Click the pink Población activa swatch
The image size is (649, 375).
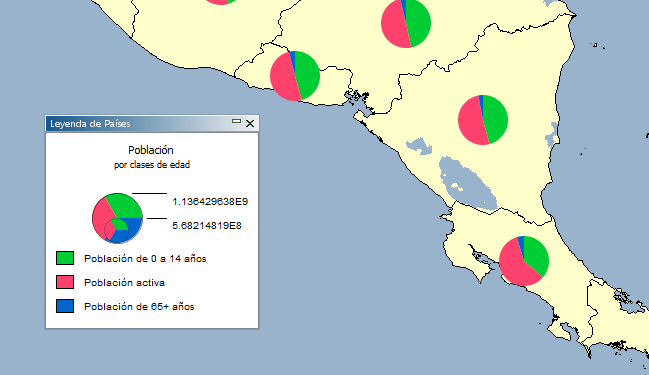click(x=65, y=282)
